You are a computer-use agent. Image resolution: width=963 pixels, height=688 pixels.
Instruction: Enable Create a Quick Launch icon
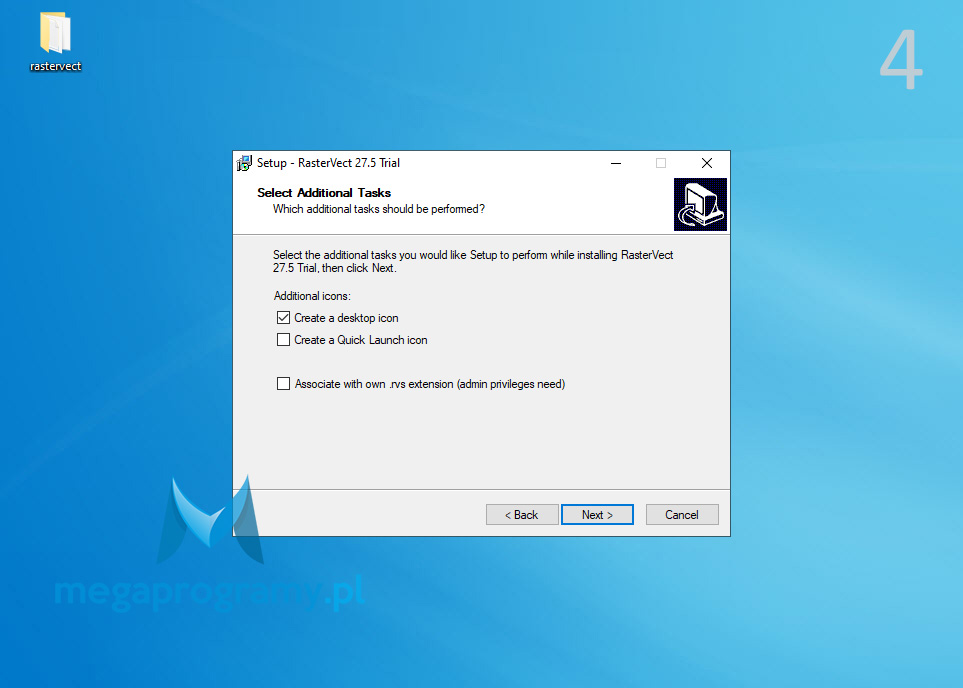point(283,340)
